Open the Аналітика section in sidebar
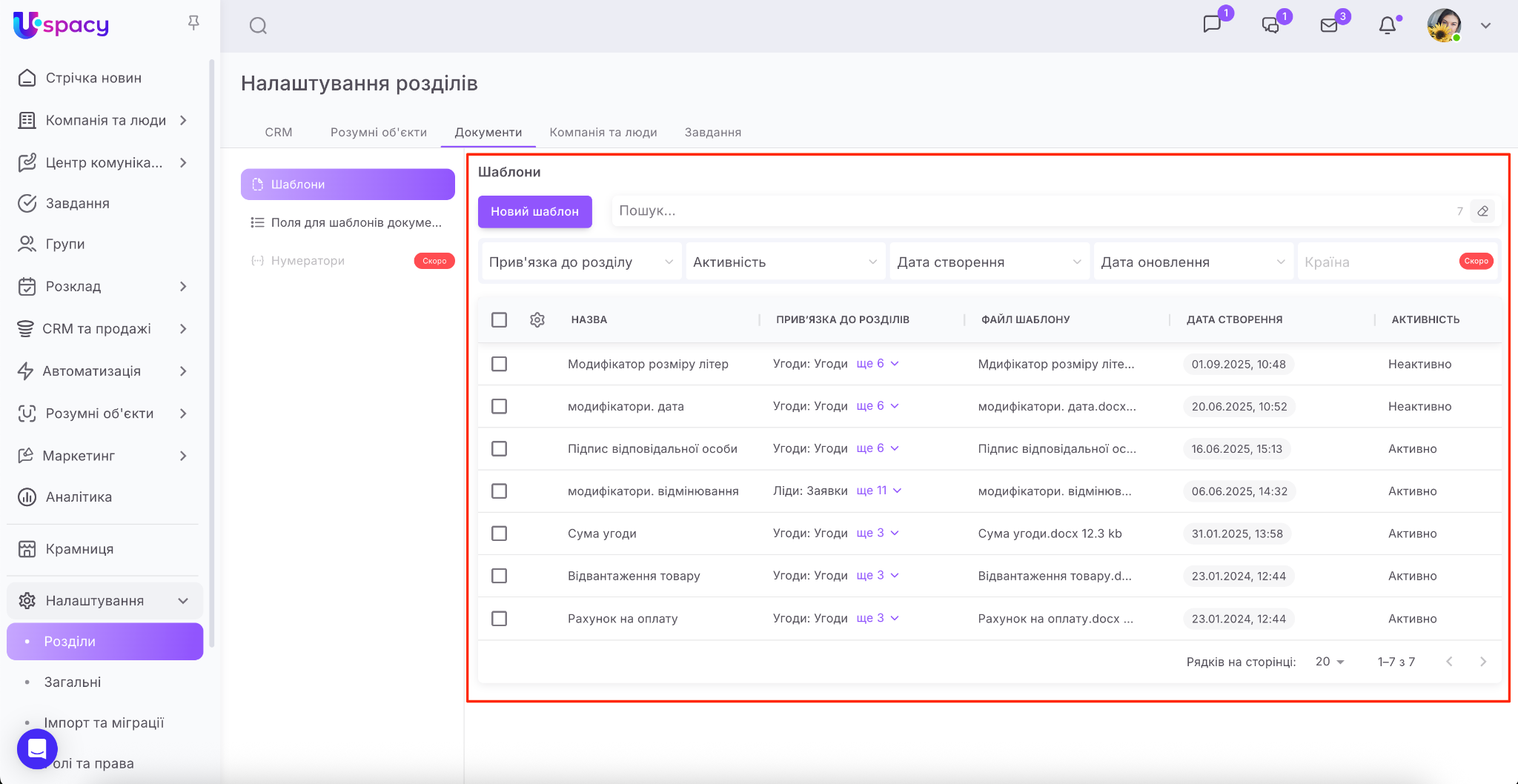Viewport: 1518px width, 784px height. 79,497
